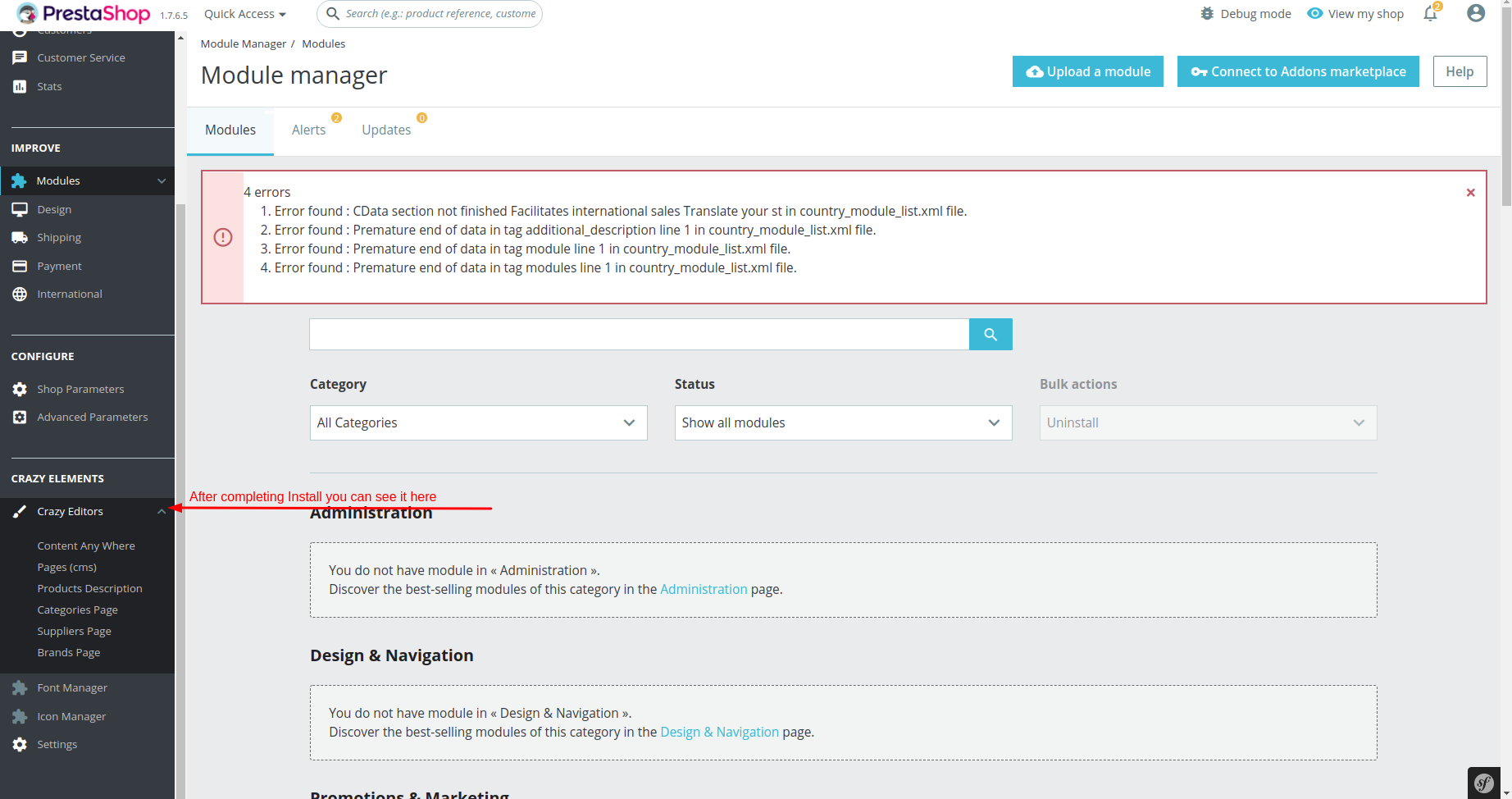Click inside the module search field
The image size is (1512, 799).
639,334
